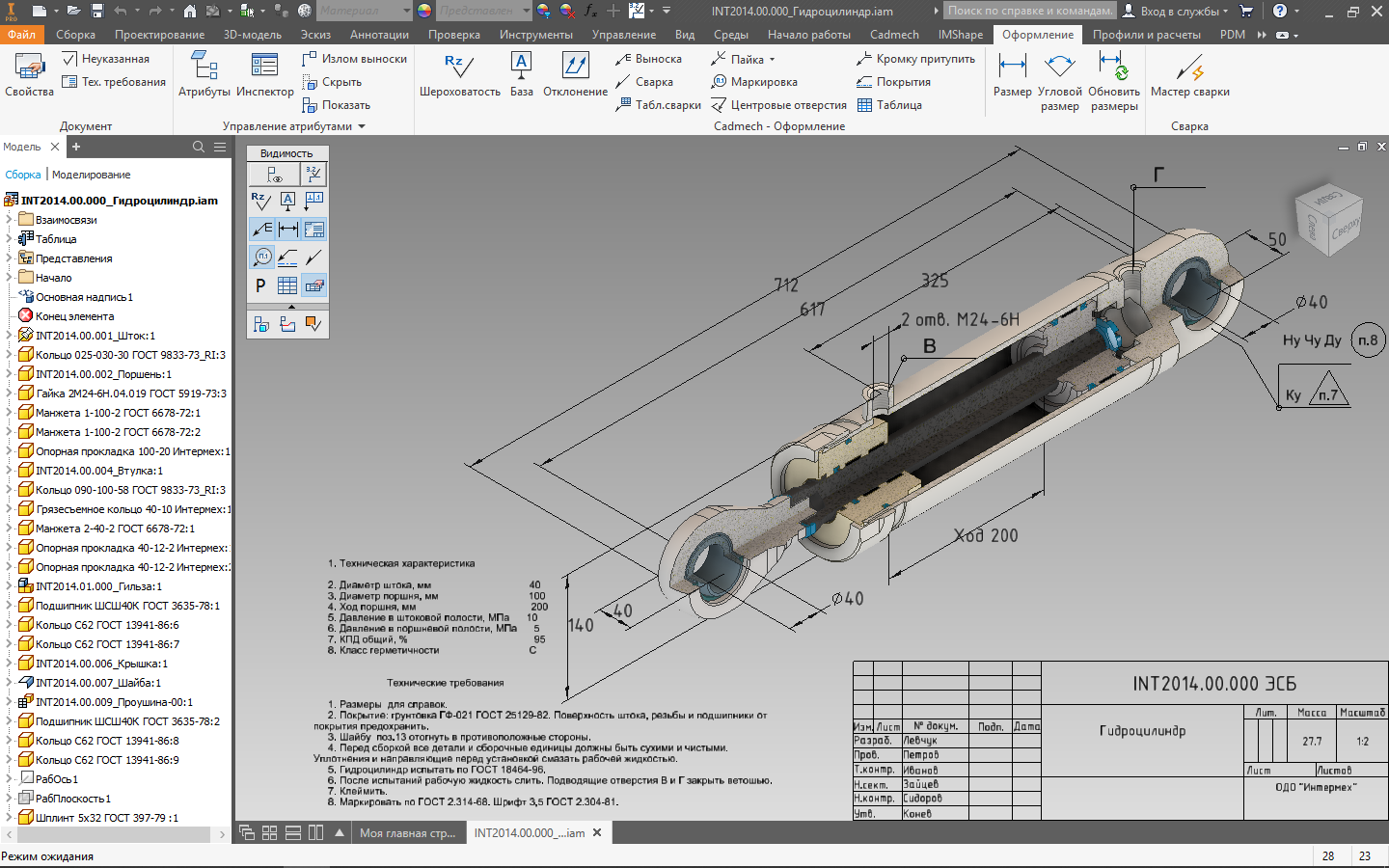
Task: Click the Угловой размер tool
Action: 1059,75
